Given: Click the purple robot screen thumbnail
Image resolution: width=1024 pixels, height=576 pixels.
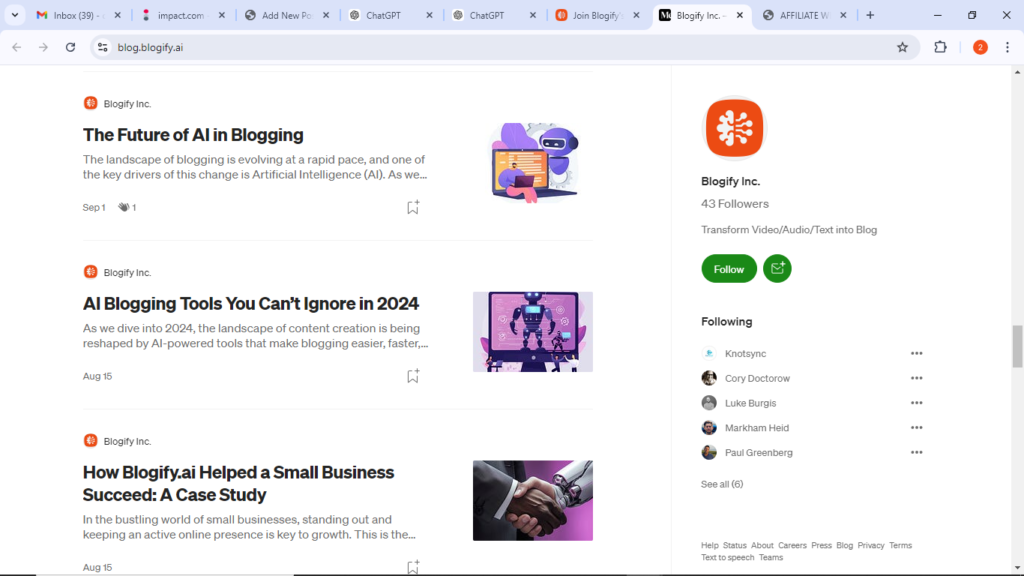Looking at the screenshot, I should point(533,332).
